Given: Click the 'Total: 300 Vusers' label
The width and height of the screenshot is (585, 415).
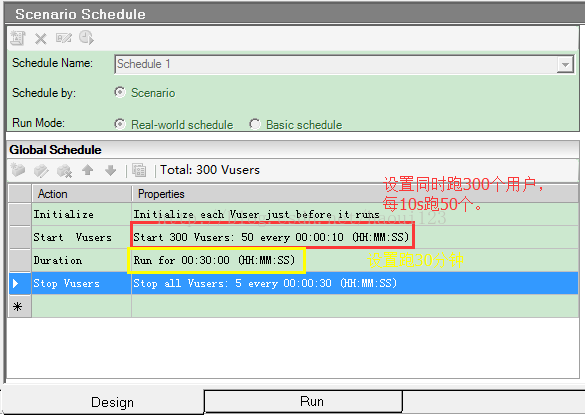Looking at the screenshot, I should click(x=210, y=170).
